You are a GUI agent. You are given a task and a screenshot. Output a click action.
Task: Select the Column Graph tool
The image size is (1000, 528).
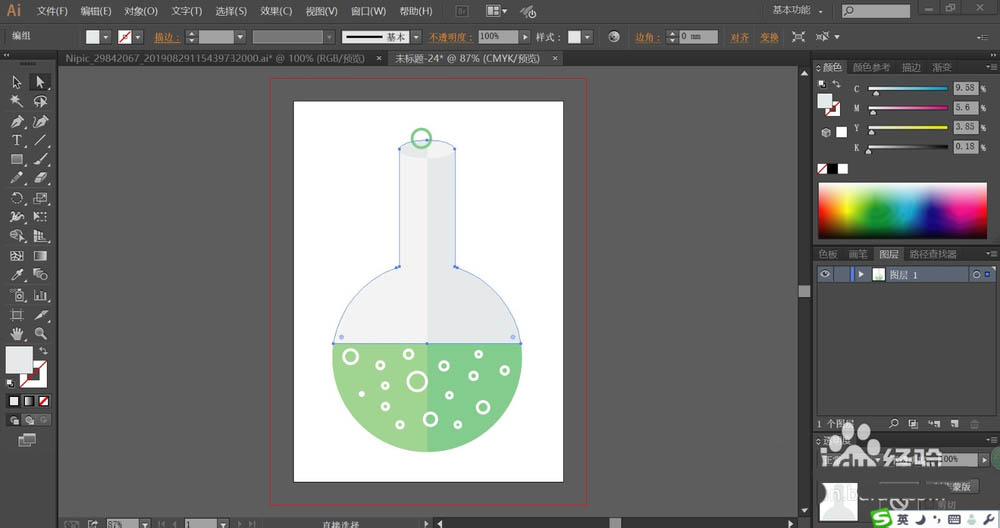point(40,295)
